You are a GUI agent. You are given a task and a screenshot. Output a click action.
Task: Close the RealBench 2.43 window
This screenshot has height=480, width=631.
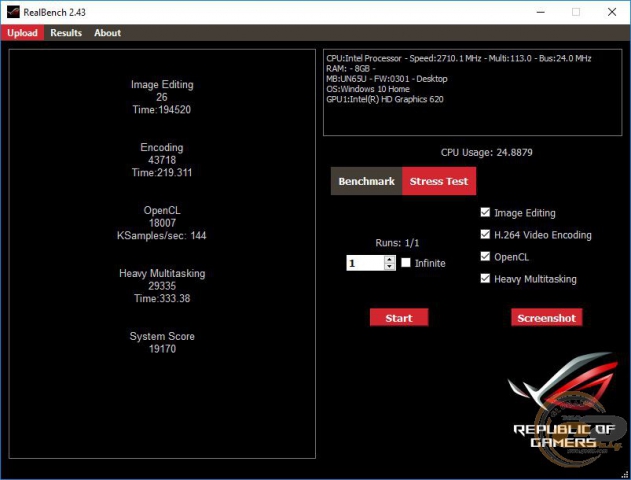(x=610, y=12)
